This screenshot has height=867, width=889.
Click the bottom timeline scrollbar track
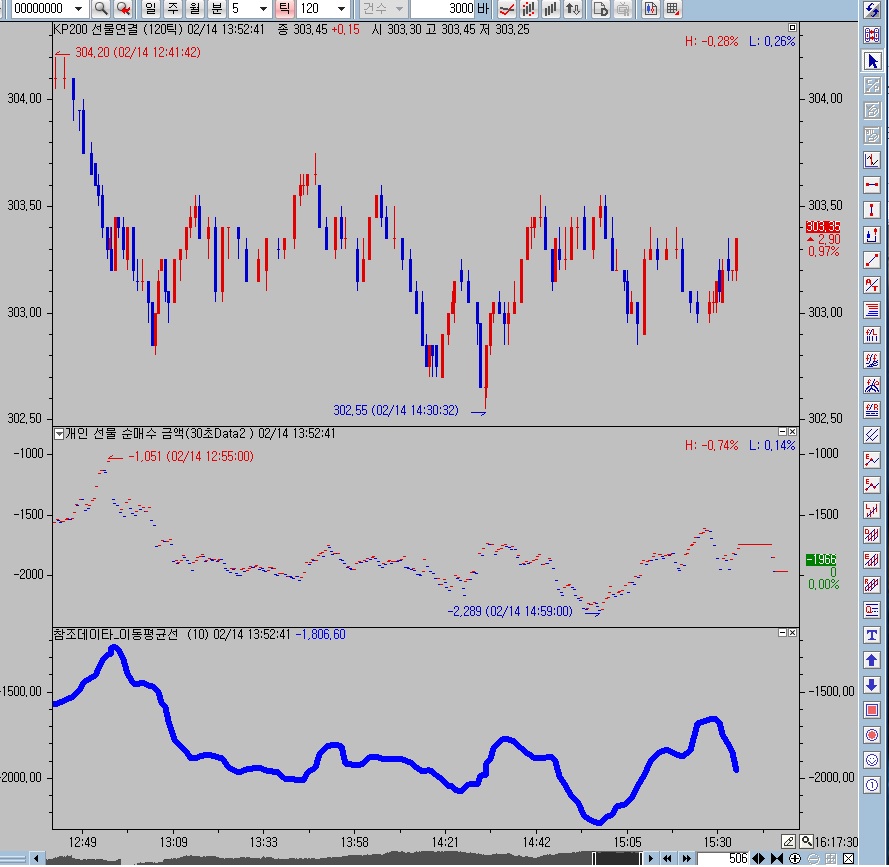coord(300,858)
